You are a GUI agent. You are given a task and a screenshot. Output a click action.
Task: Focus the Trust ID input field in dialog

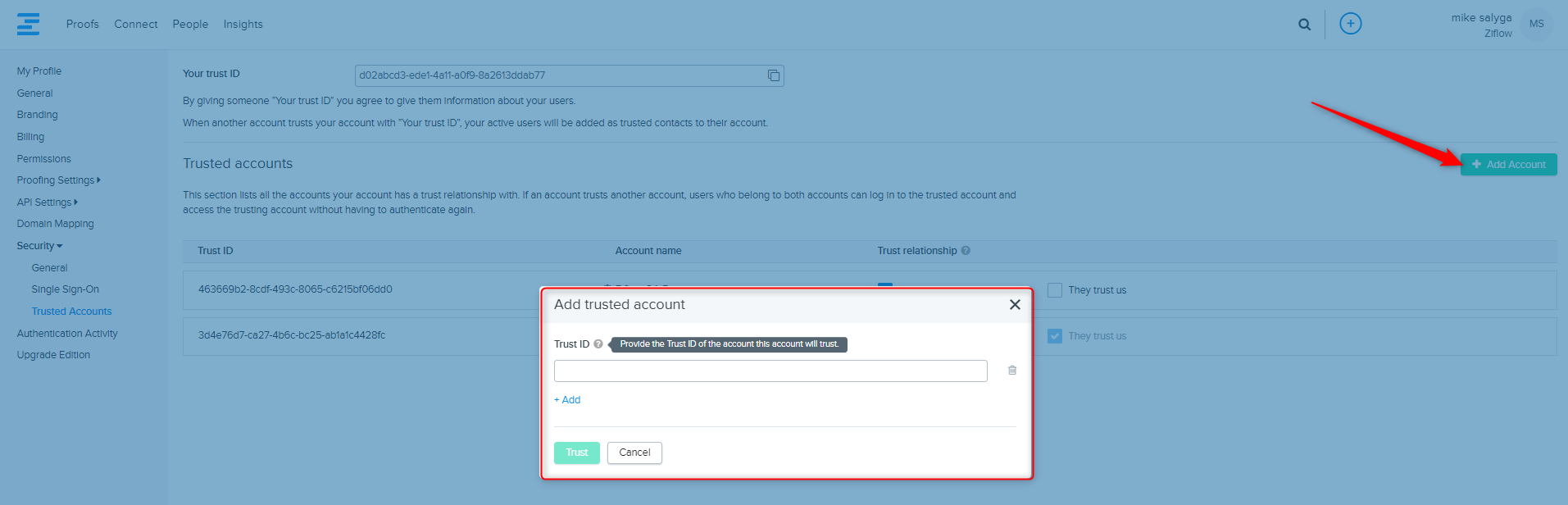pos(770,371)
